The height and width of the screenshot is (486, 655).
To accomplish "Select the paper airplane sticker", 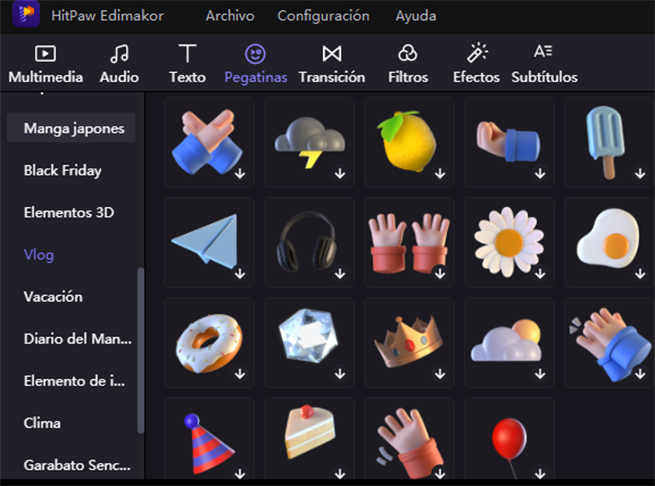I will click(x=209, y=242).
